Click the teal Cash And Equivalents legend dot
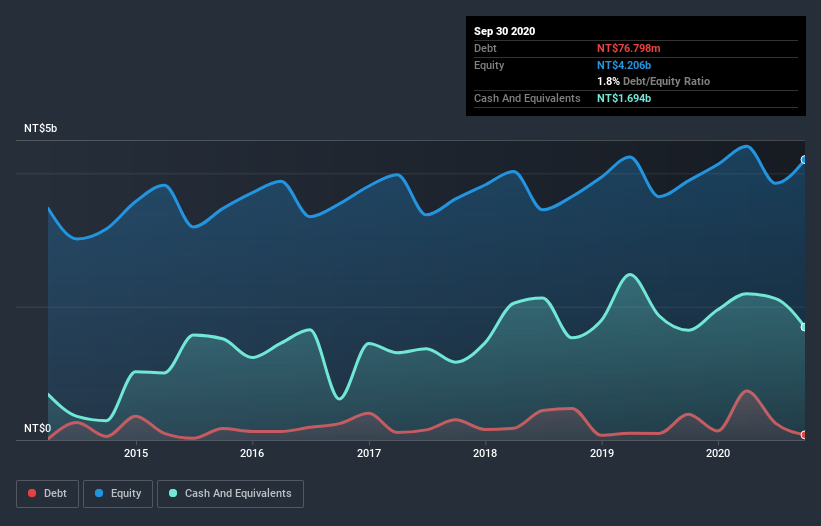 click(x=173, y=493)
